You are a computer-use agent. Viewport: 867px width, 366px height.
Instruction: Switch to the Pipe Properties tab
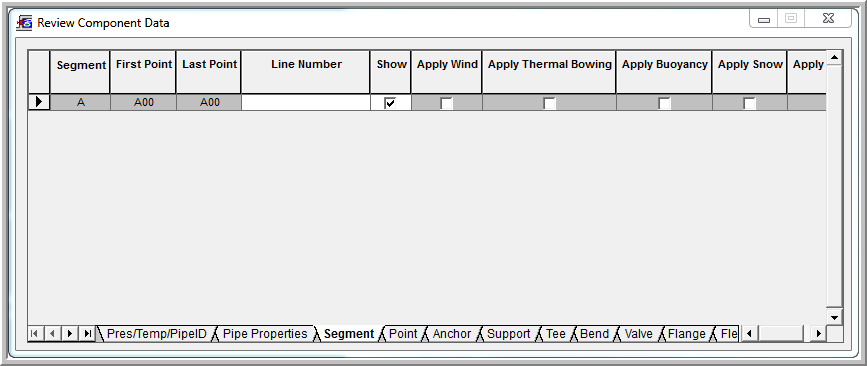(x=265, y=334)
